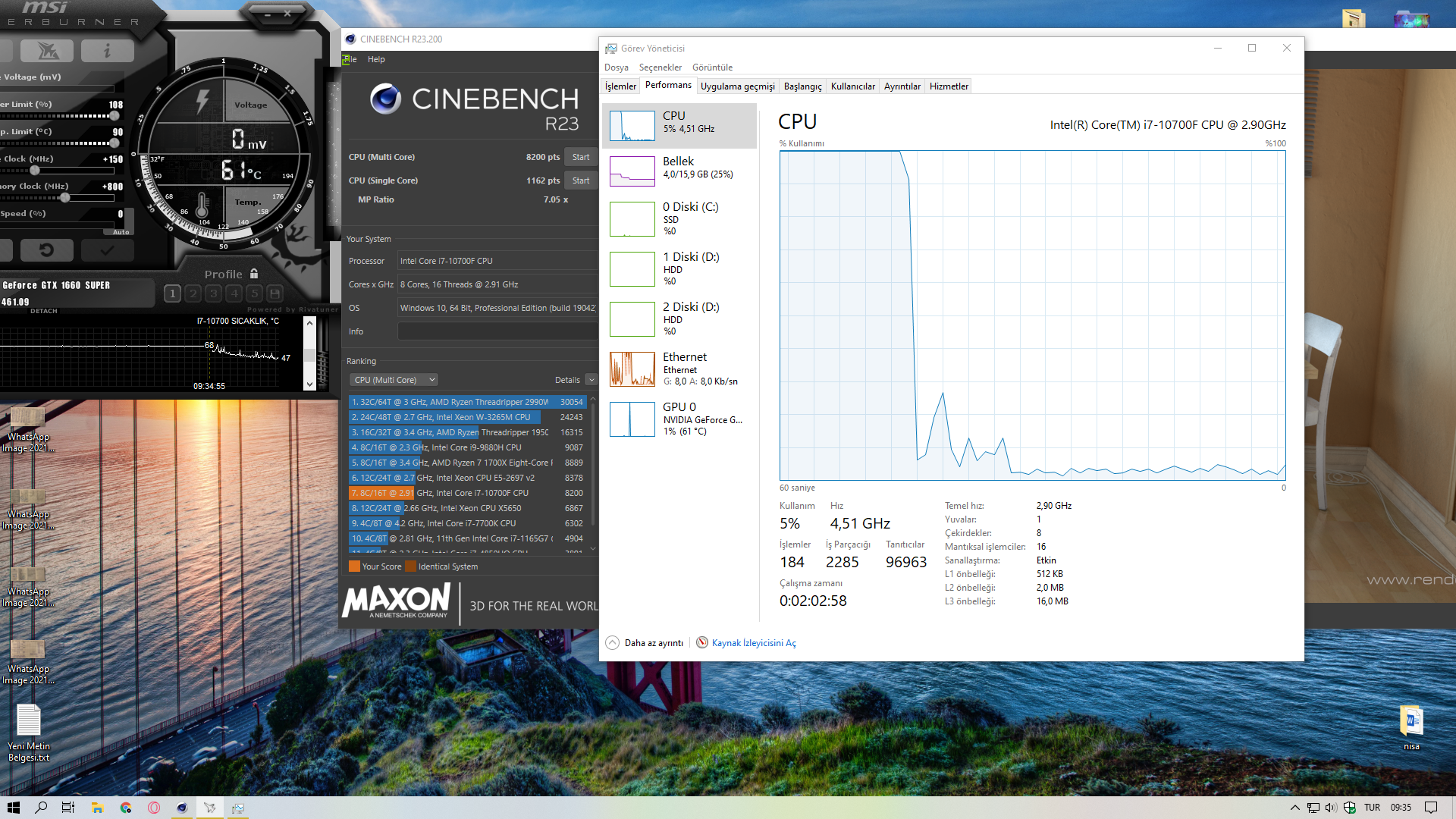
Task: Open Task Manager Görüntüle menu
Action: [712, 67]
